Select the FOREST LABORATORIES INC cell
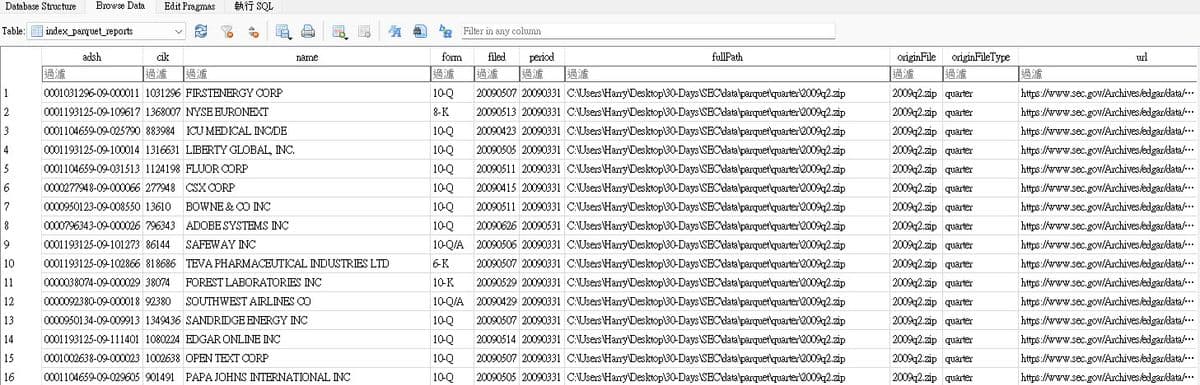1200x385 pixels. click(306, 282)
